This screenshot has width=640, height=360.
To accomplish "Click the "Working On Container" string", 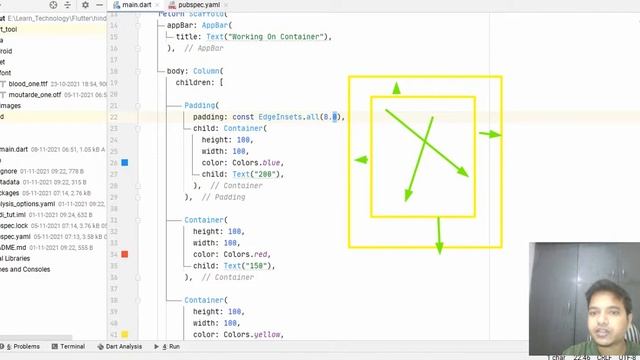I will tap(276, 37).
